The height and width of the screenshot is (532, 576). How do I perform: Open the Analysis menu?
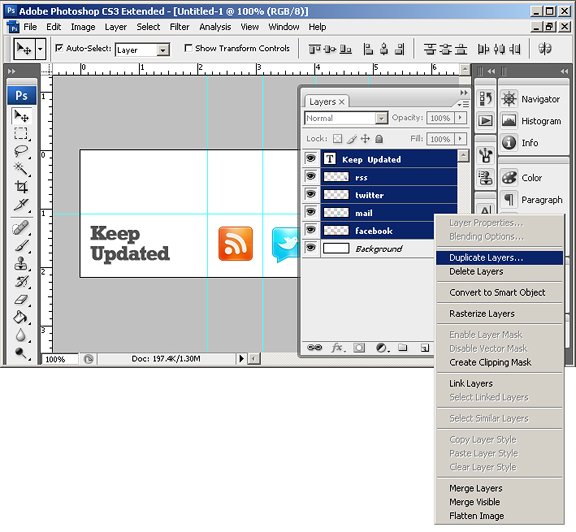[215, 27]
